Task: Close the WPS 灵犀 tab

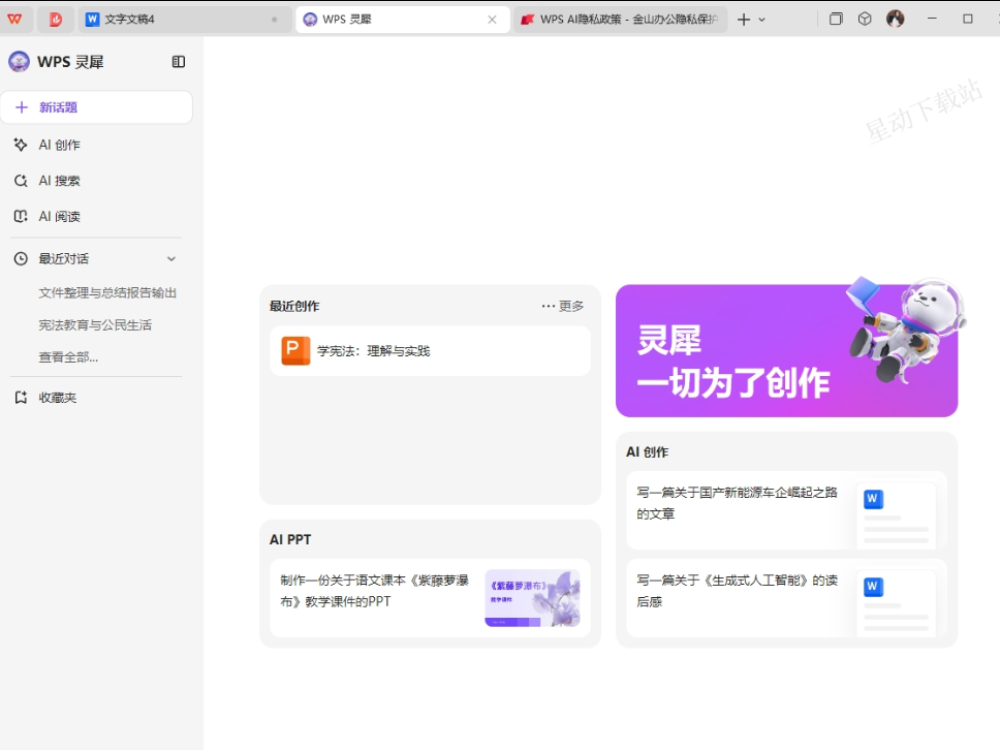Action: (x=492, y=20)
